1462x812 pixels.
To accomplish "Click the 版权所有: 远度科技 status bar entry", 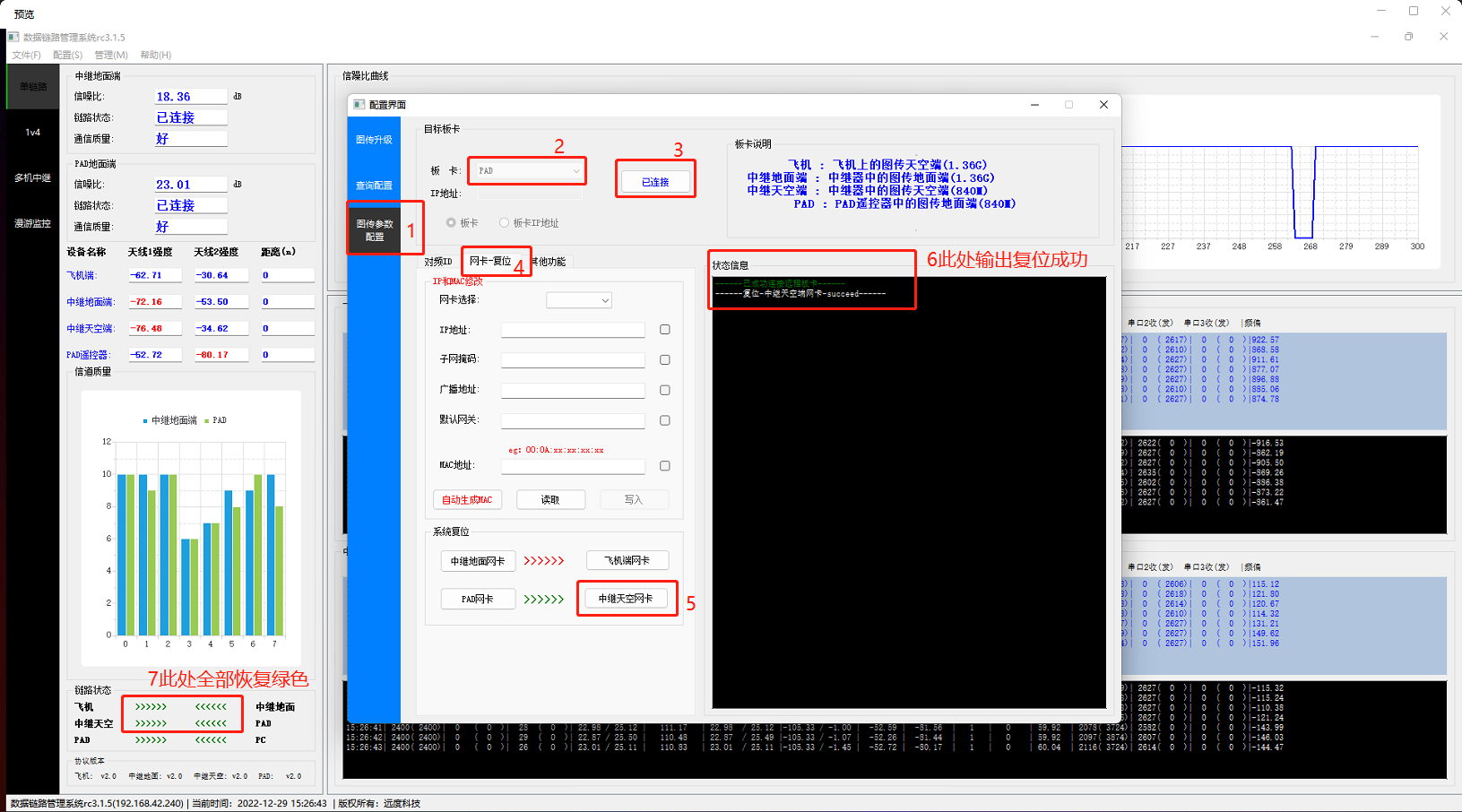I will tap(379, 804).
